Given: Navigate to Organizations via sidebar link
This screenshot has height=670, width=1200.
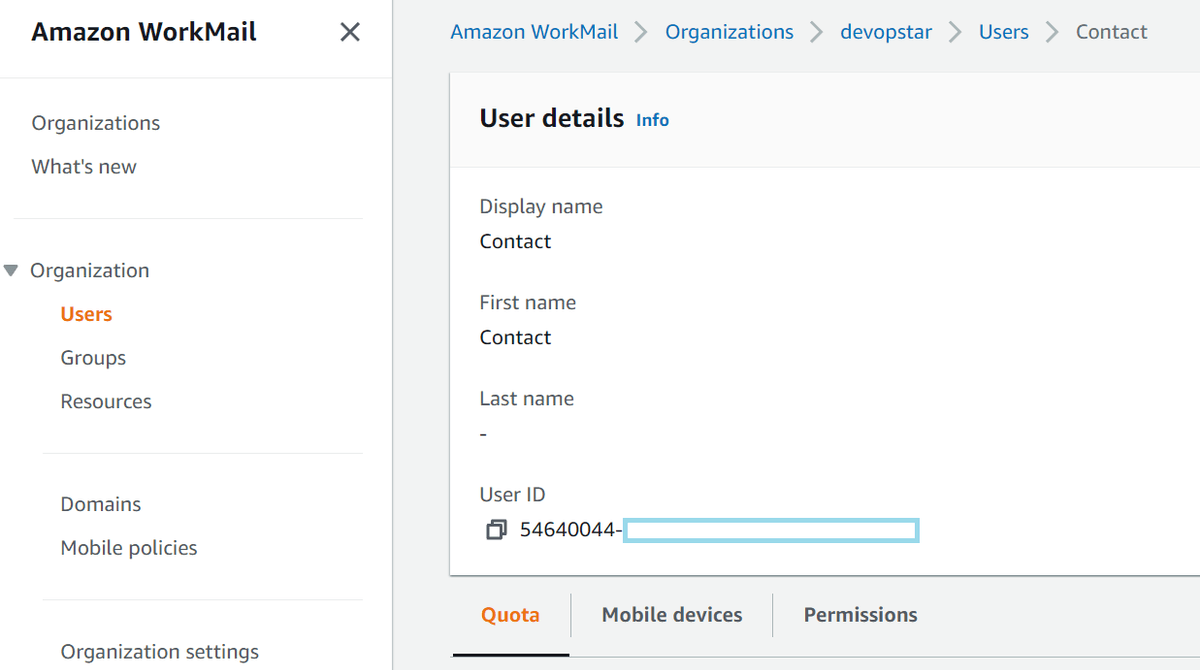Looking at the screenshot, I should tap(95, 122).
